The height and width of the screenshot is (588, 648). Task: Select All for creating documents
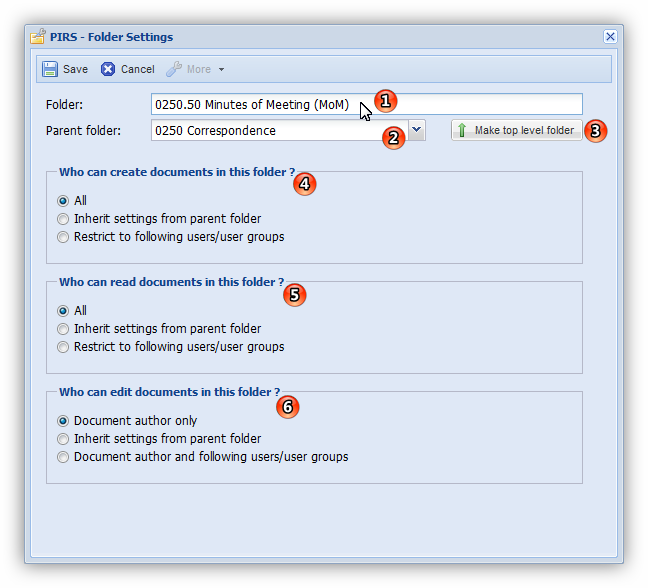coord(63,201)
